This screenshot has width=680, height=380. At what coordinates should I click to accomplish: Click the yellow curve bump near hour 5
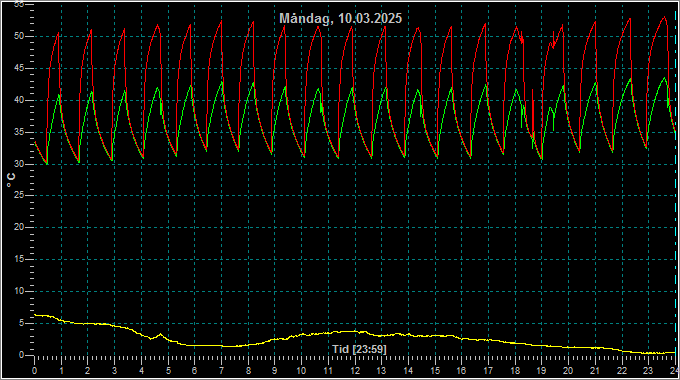pyautogui.click(x=160, y=334)
